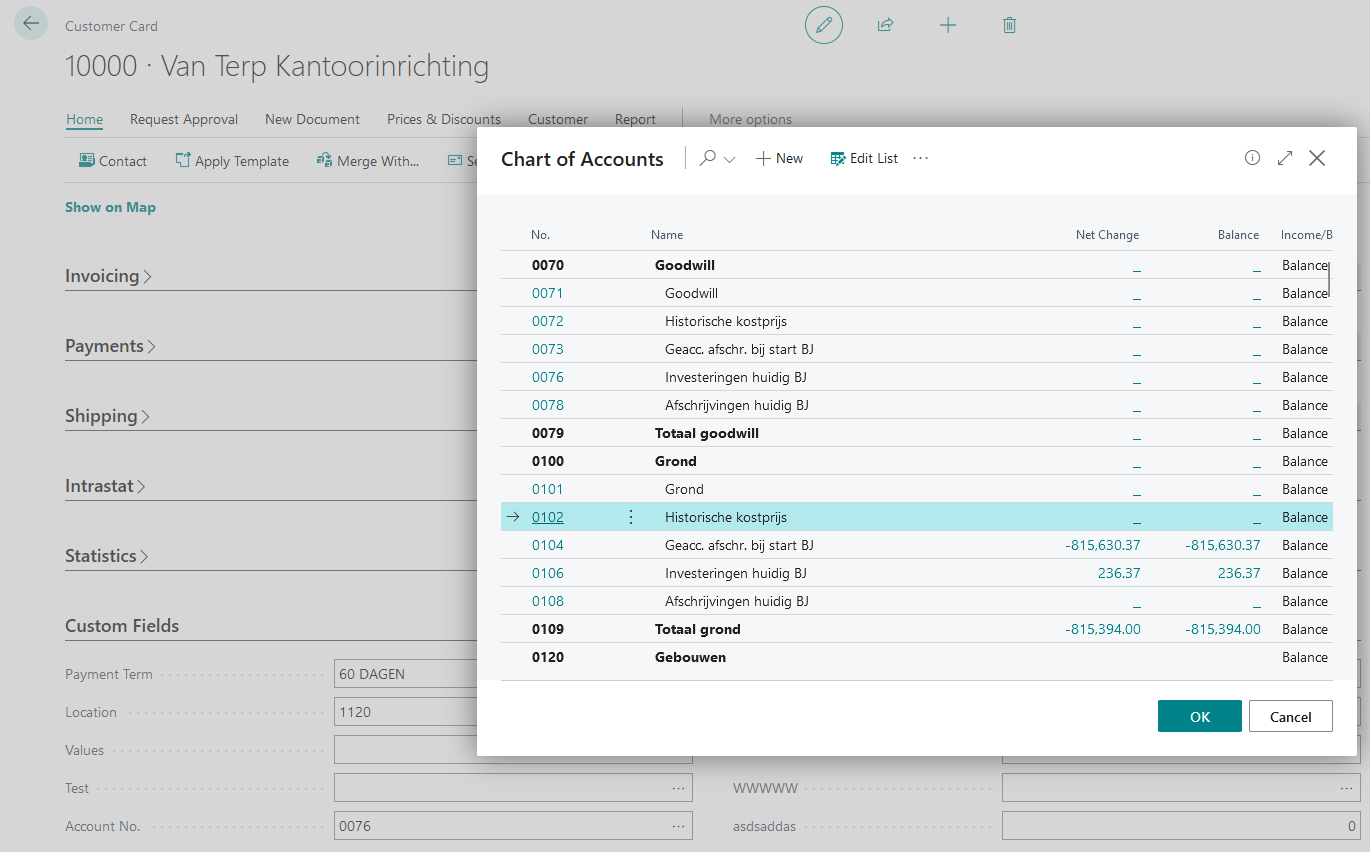Open the Request Approval menu
This screenshot has height=852, width=1370.
click(x=184, y=119)
